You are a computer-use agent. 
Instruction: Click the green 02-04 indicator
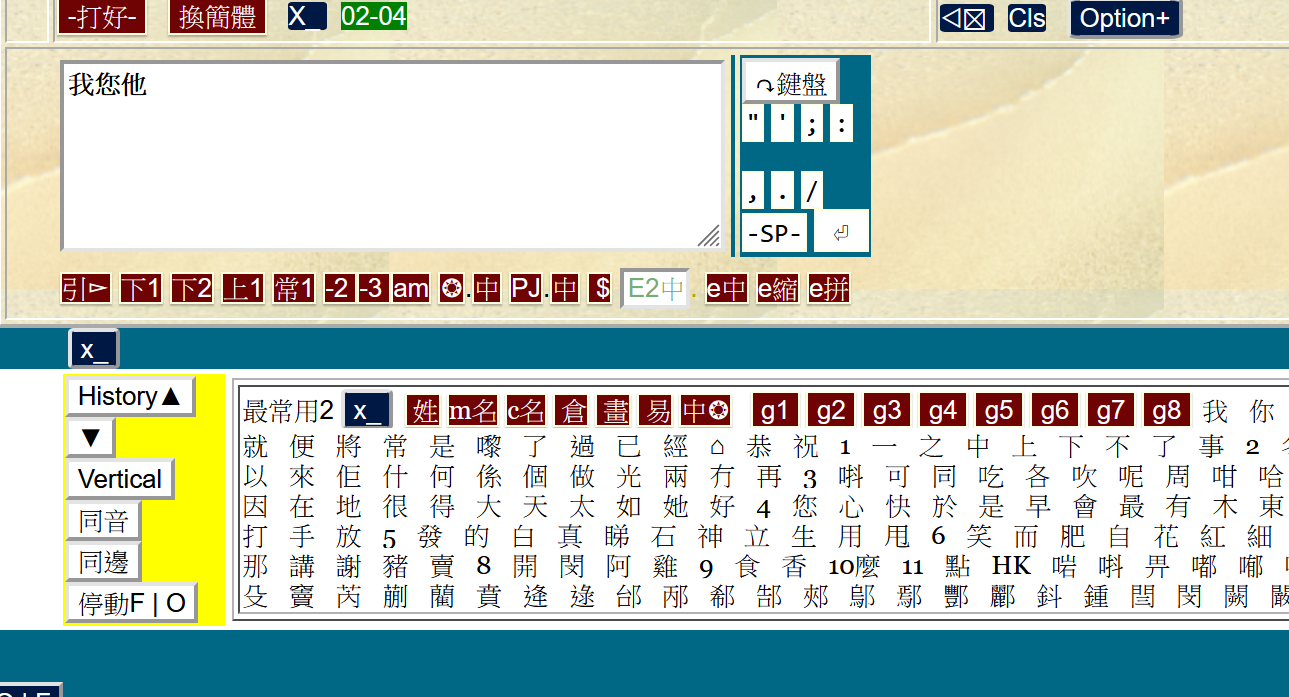[373, 16]
